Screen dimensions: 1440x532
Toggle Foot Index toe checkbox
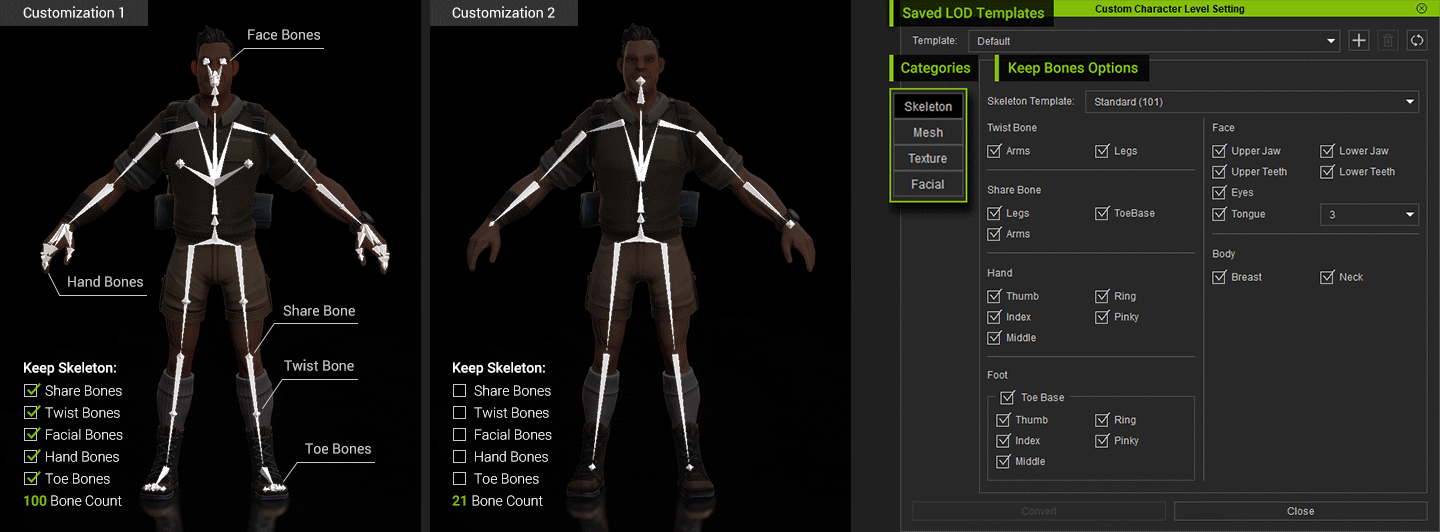1003,441
